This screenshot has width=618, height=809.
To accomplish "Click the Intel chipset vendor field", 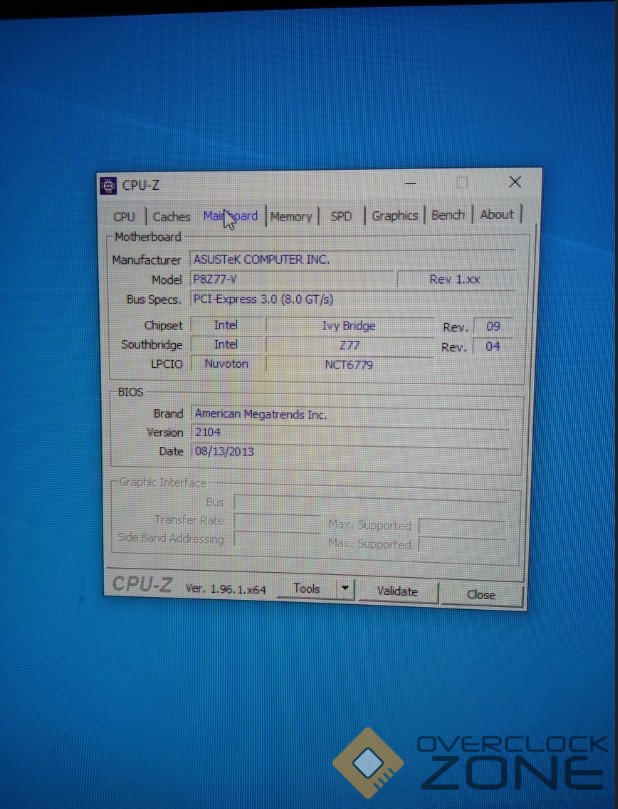I will click(226, 325).
